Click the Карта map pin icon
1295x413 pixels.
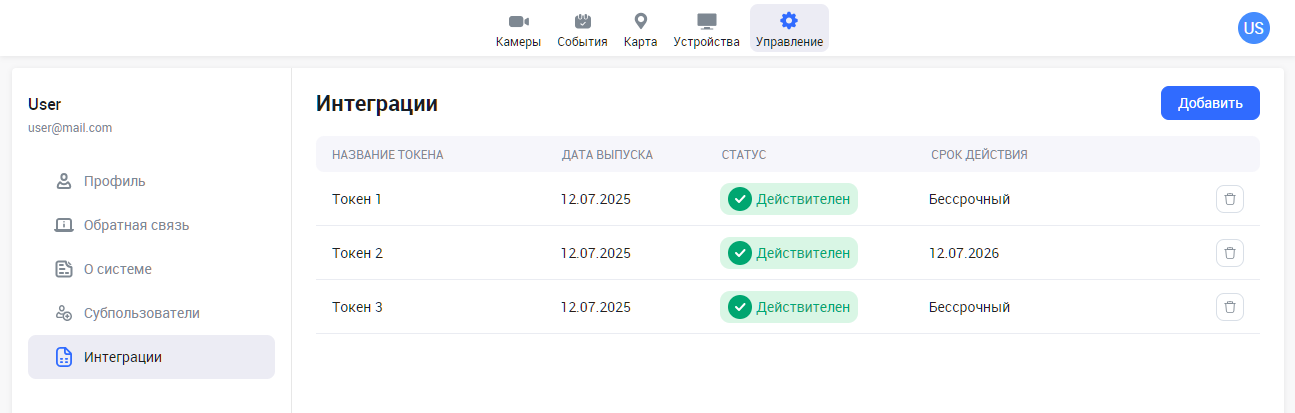coord(640,21)
